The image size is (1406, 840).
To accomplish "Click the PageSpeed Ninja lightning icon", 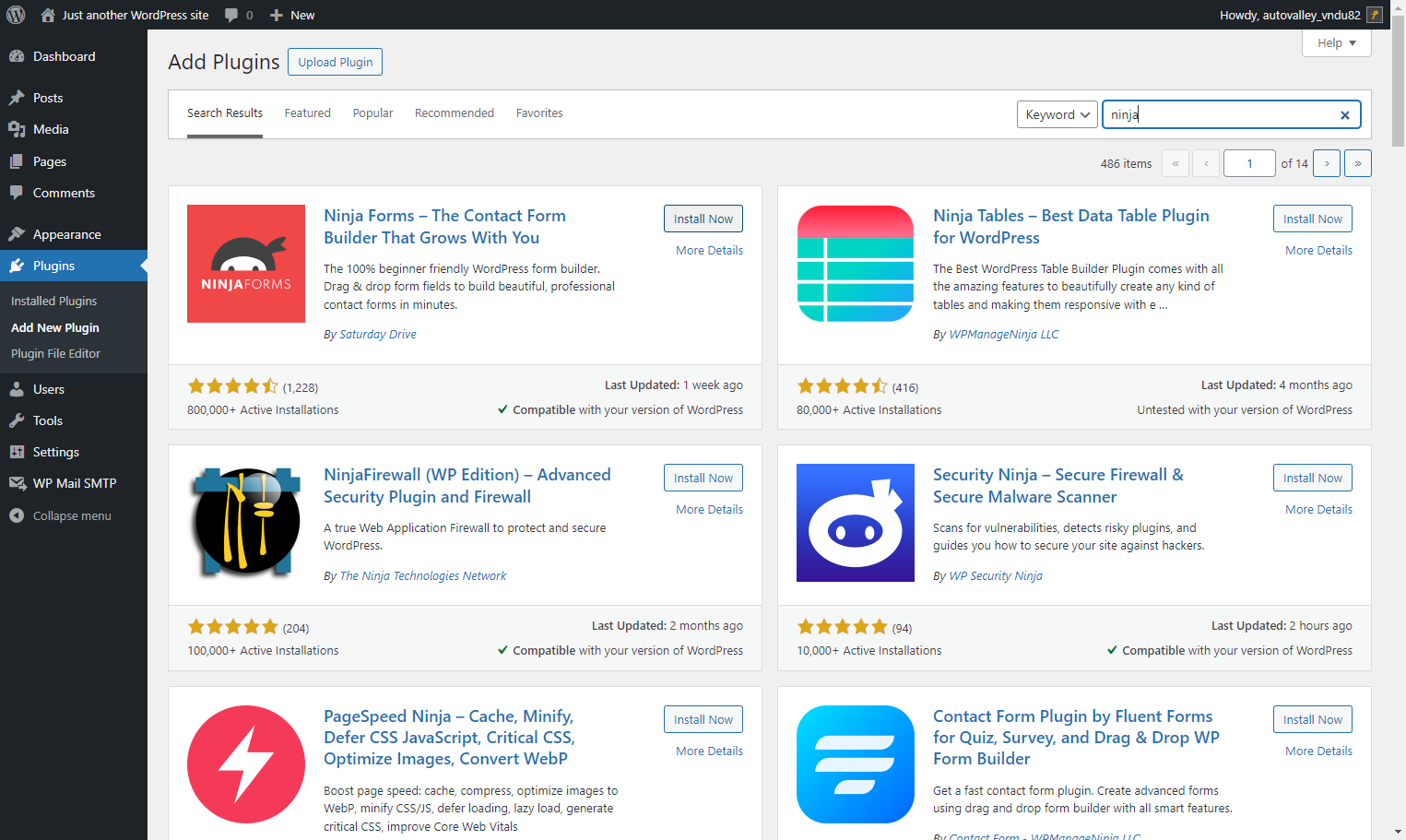I will [246, 764].
